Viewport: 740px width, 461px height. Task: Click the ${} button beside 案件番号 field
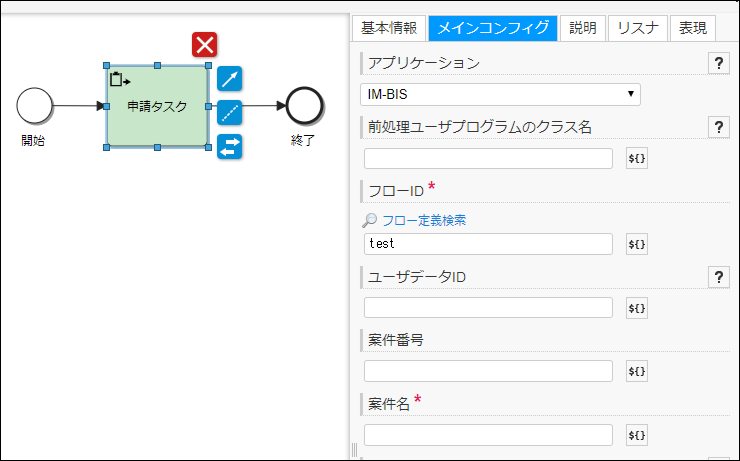pyautogui.click(x=636, y=371)
